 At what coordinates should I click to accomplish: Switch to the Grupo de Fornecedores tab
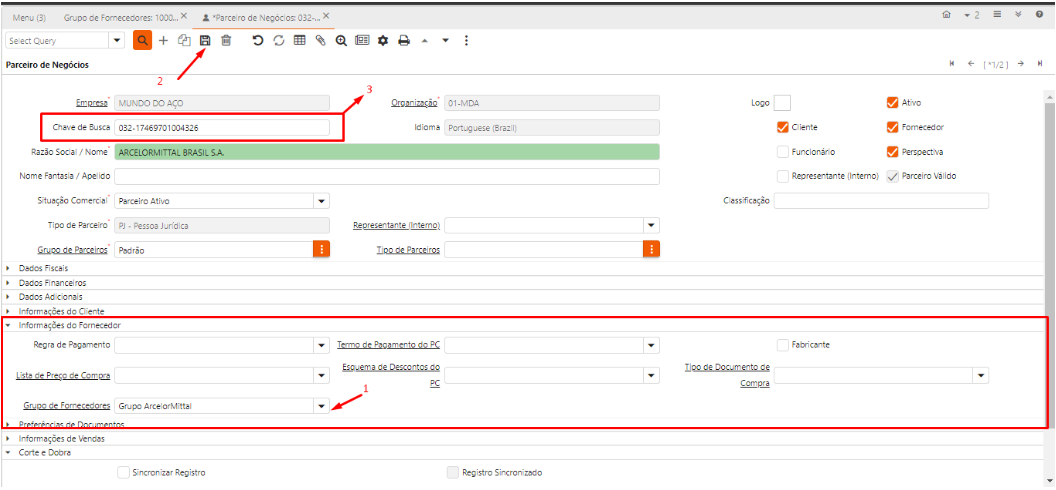point(121,16)
